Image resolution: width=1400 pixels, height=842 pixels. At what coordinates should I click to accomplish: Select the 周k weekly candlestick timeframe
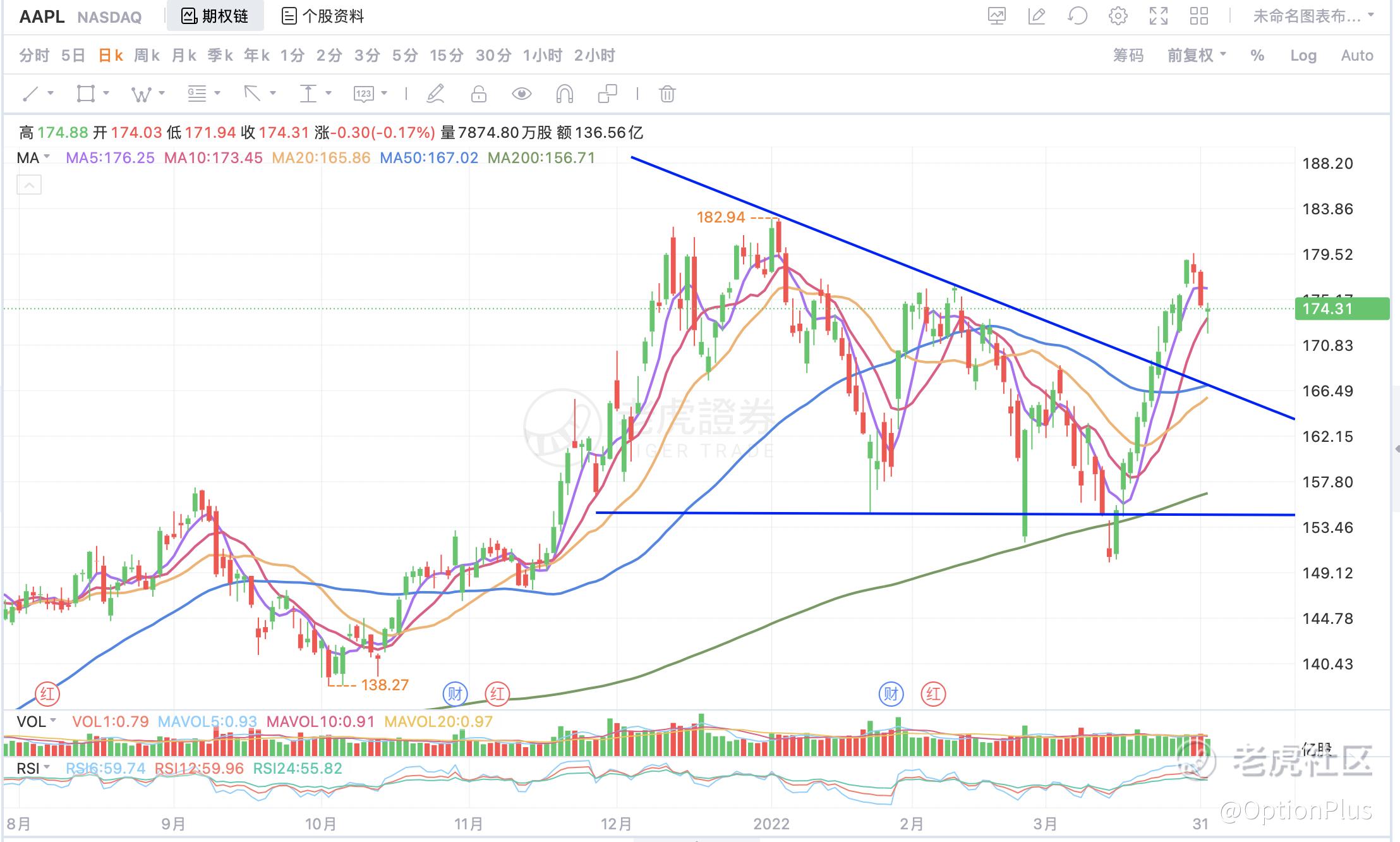point(147,56)
